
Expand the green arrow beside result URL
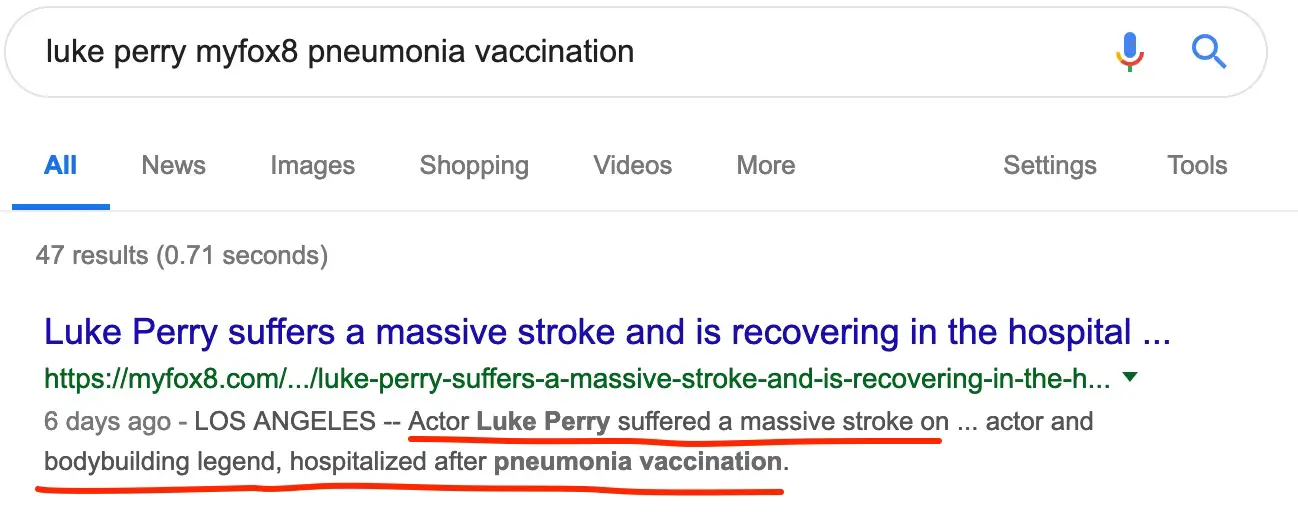1130,378
